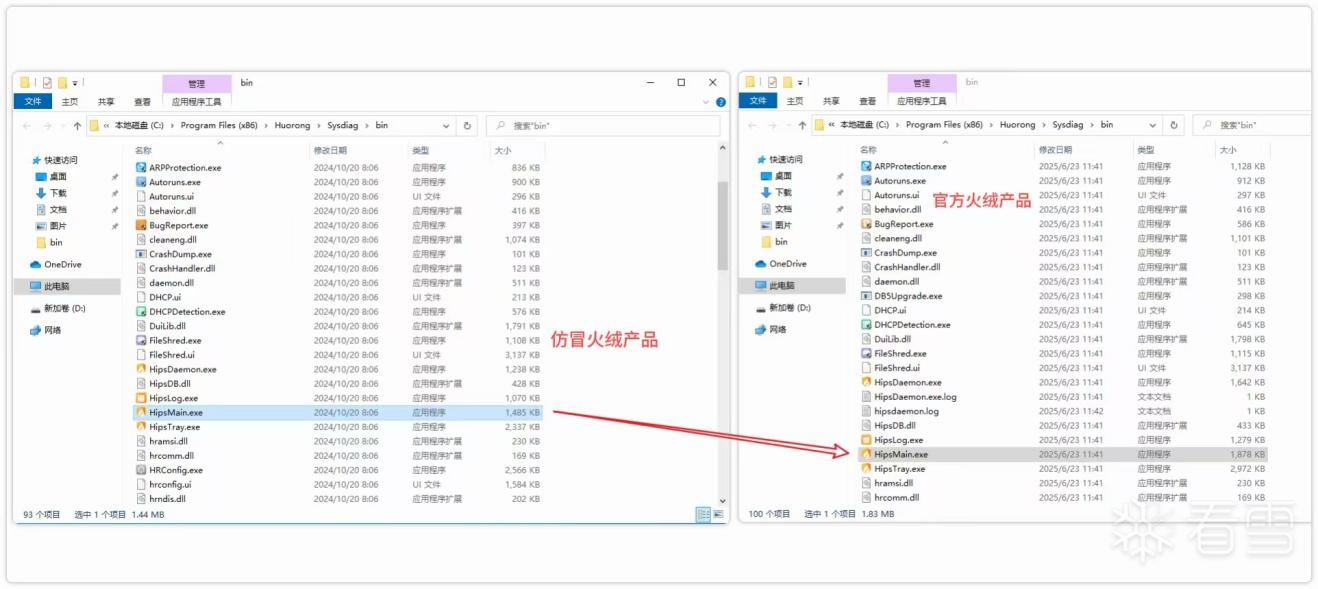Open address history dropdown in right window

point(1153,125)
